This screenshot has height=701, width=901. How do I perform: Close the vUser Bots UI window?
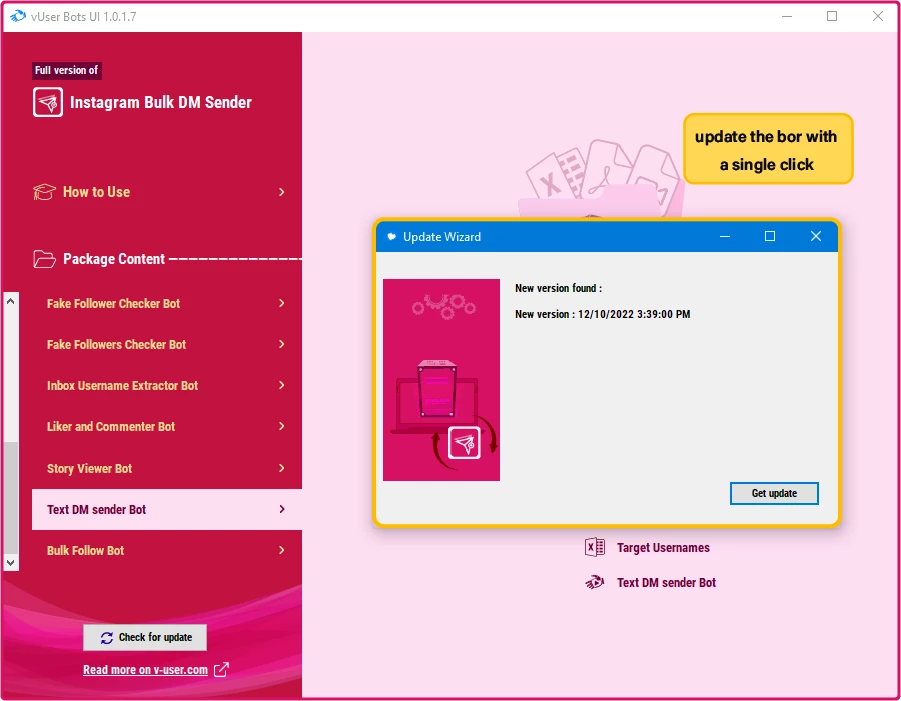[877, 16]
